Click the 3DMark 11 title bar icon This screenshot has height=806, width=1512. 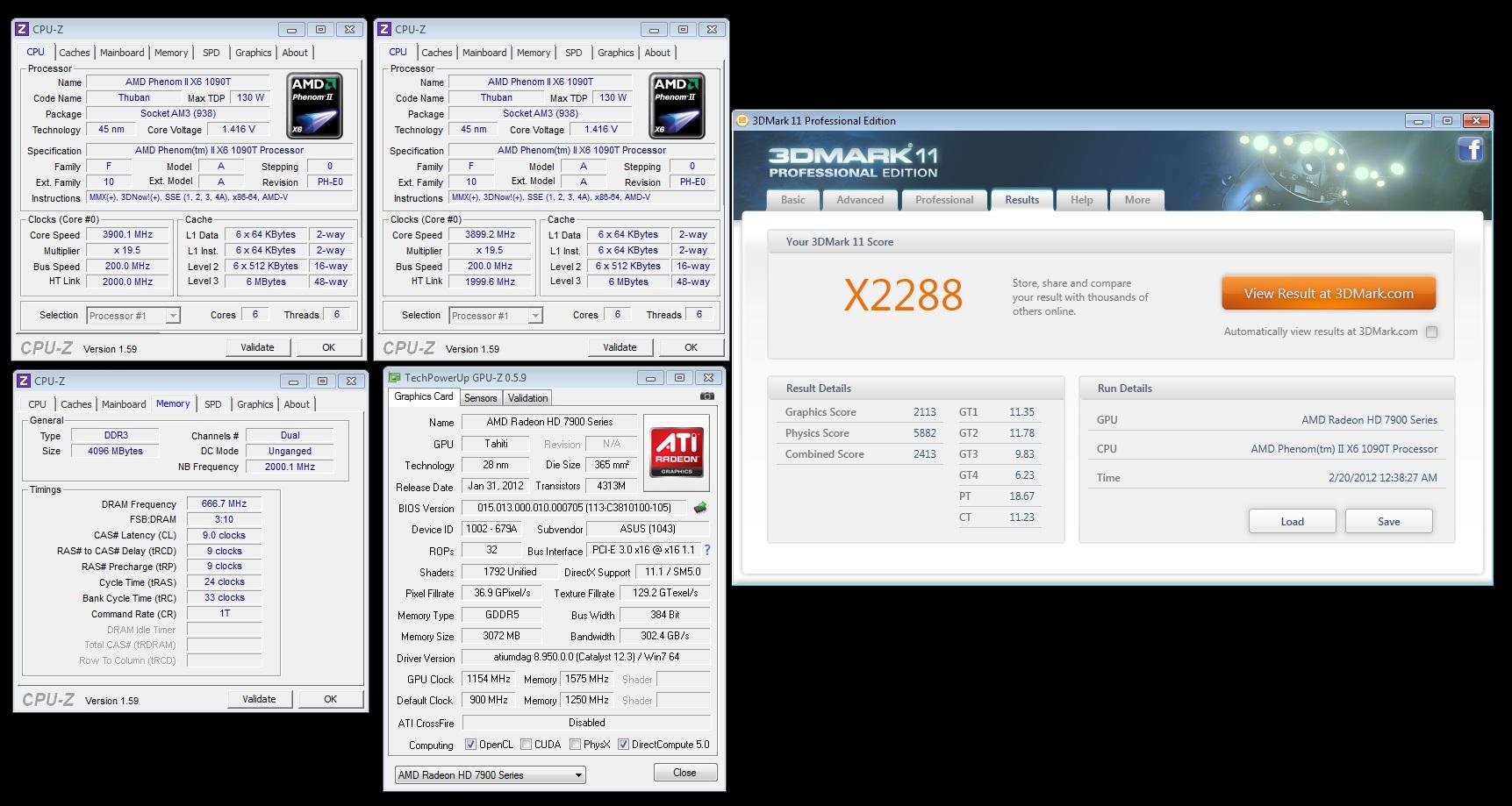tap(742, 121)
